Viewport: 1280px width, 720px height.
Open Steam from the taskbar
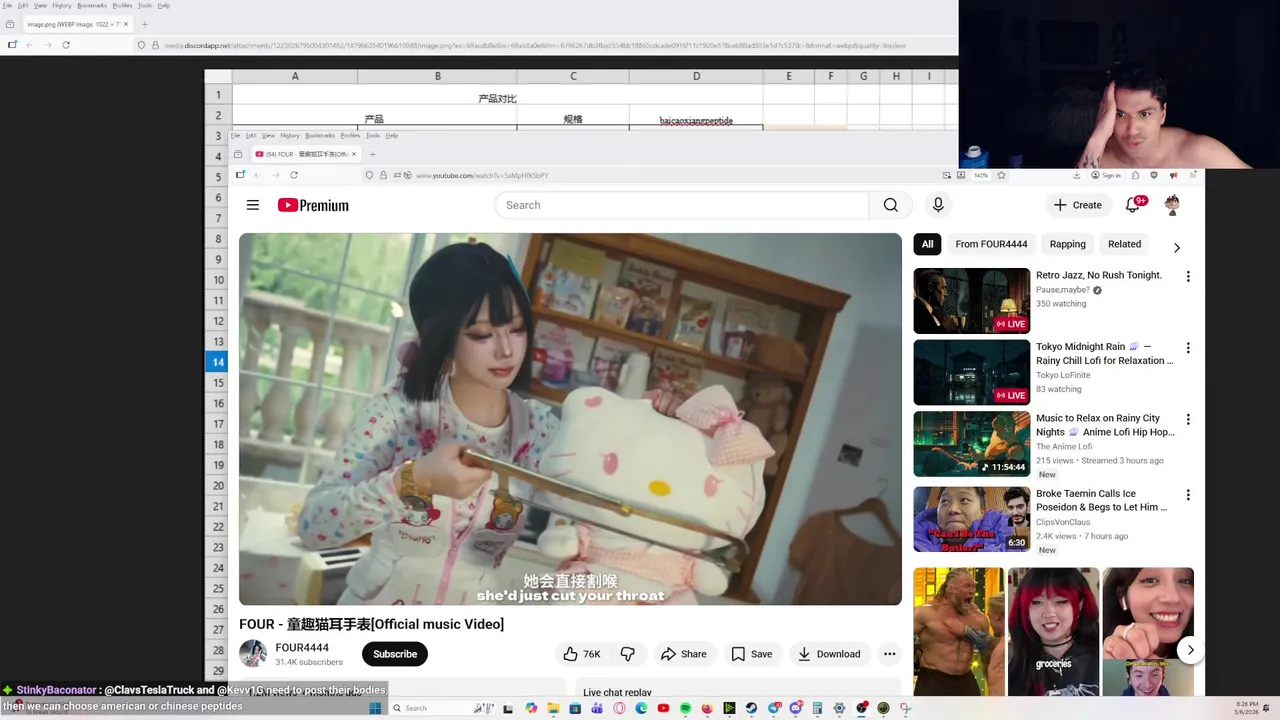[x=751, y=708]
